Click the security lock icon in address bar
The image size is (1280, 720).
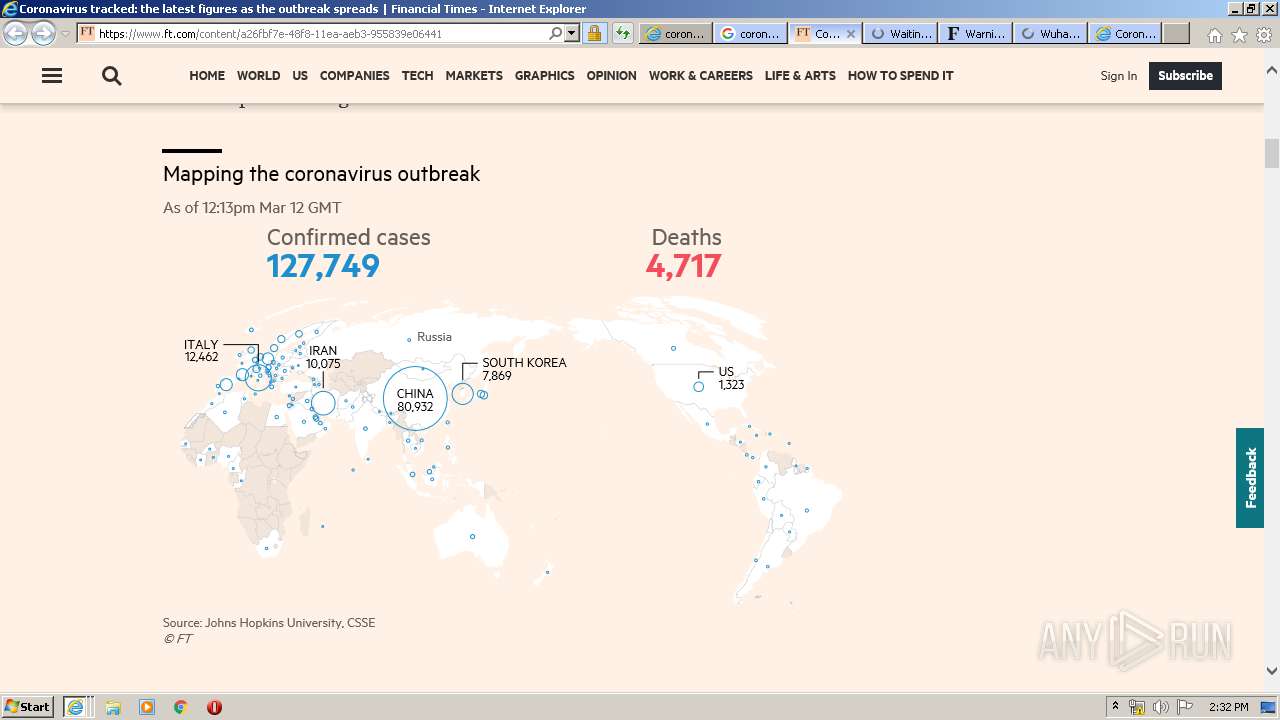pyautogui.click(x=594, y=33)
